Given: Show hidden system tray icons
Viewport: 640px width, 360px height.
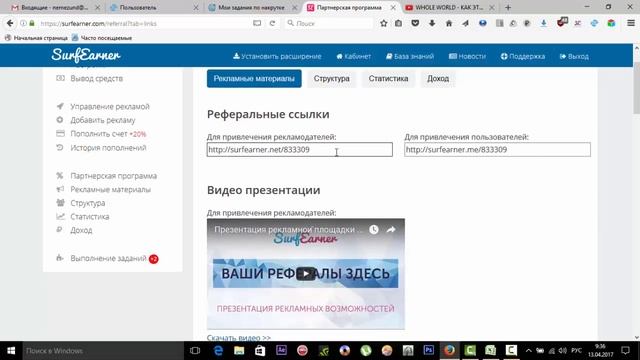Looking at the screenshot, I should pos(529,351).
